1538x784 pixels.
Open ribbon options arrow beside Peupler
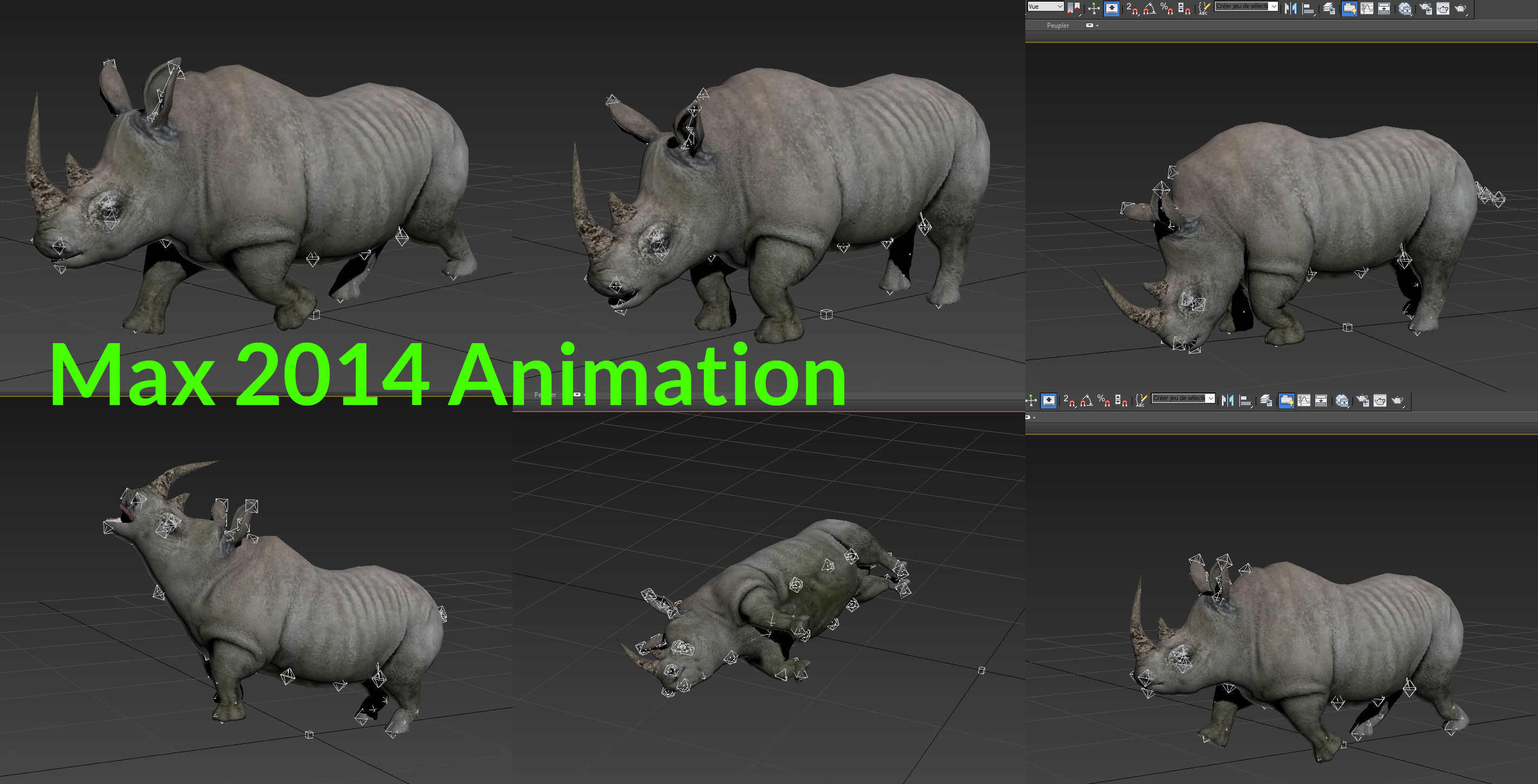click(1098, 26)
